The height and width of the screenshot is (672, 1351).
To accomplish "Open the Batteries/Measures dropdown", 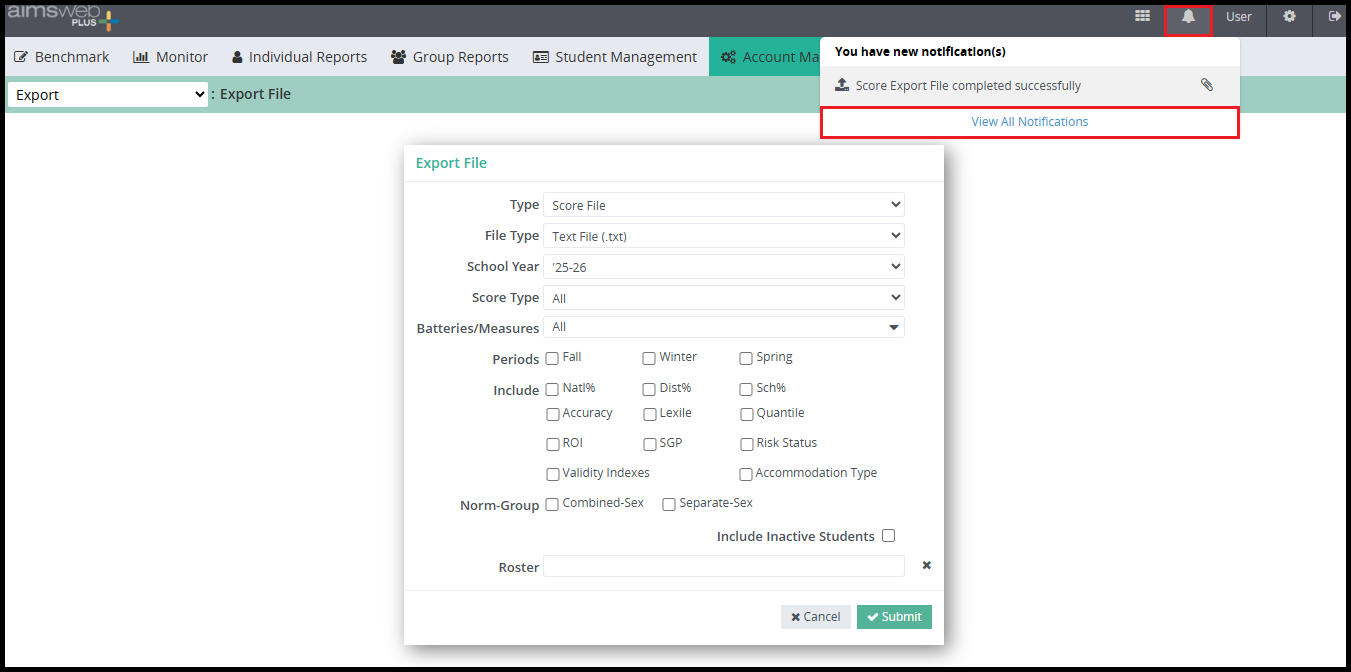I will (x=723, y=327).
